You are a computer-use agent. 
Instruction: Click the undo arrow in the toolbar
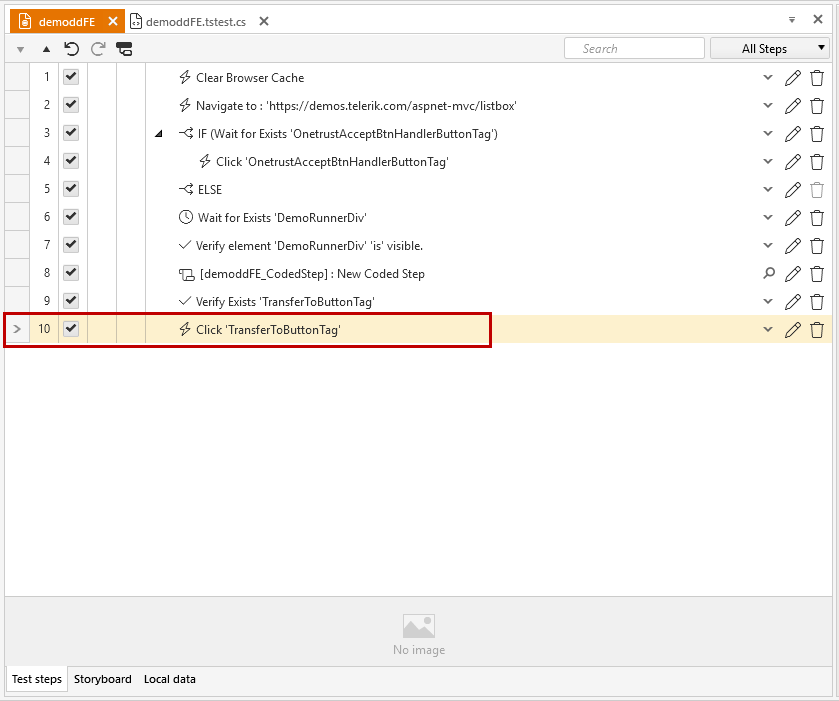(71, 48)
